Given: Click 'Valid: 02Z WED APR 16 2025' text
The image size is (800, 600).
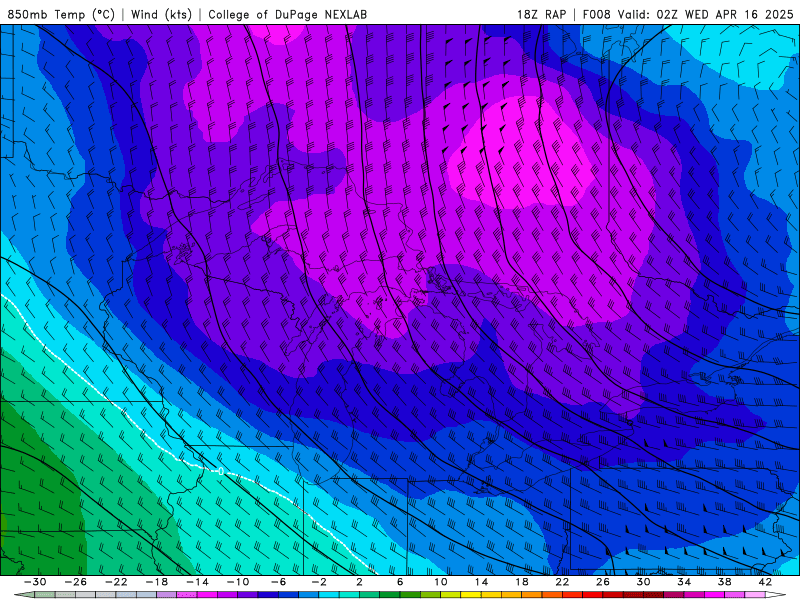Looking at the screenshot, I should click(706, 14).
